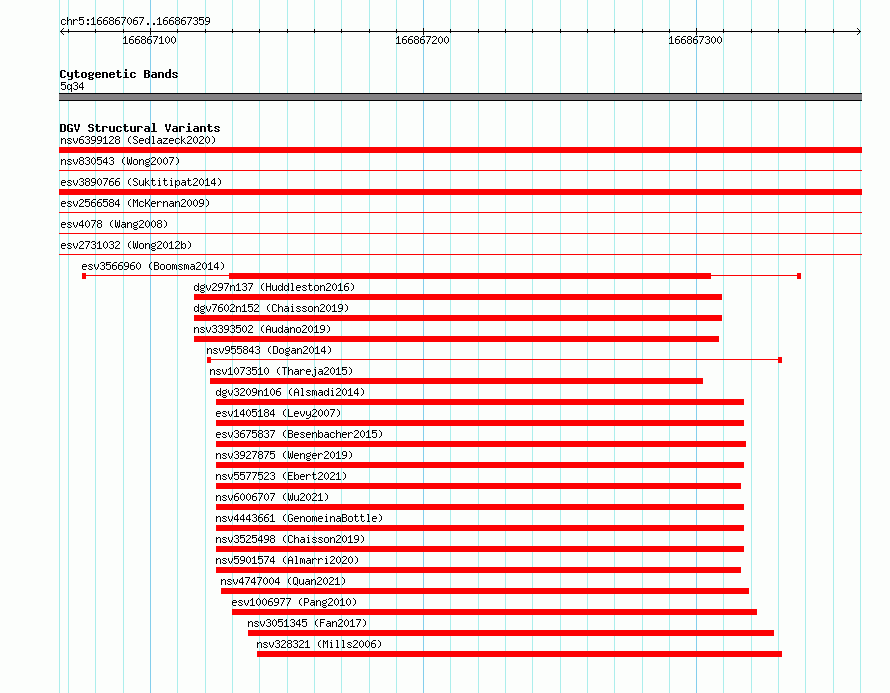Click the red bar under nsv6399128
The width and height of the screenshot is (890, 693).
[x=460, y=150]
